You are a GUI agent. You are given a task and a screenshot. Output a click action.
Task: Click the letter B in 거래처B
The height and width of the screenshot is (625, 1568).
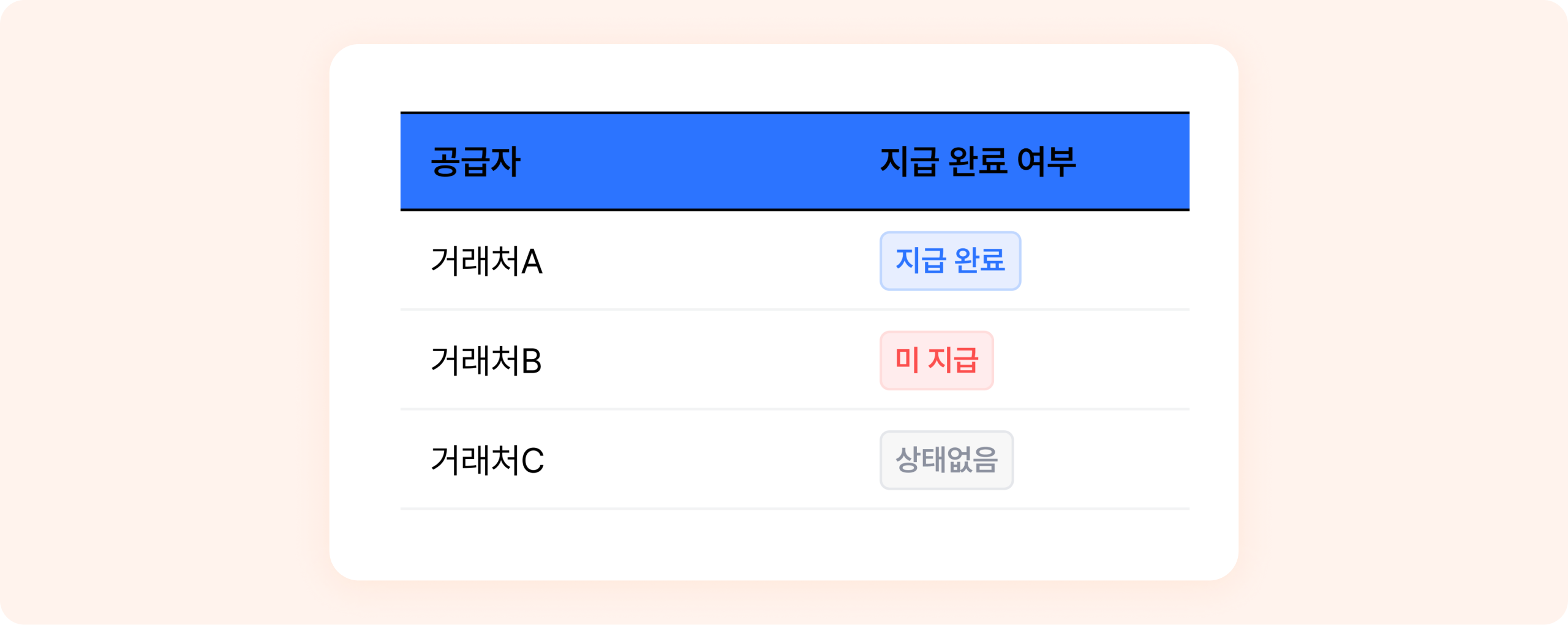point(532,362)
